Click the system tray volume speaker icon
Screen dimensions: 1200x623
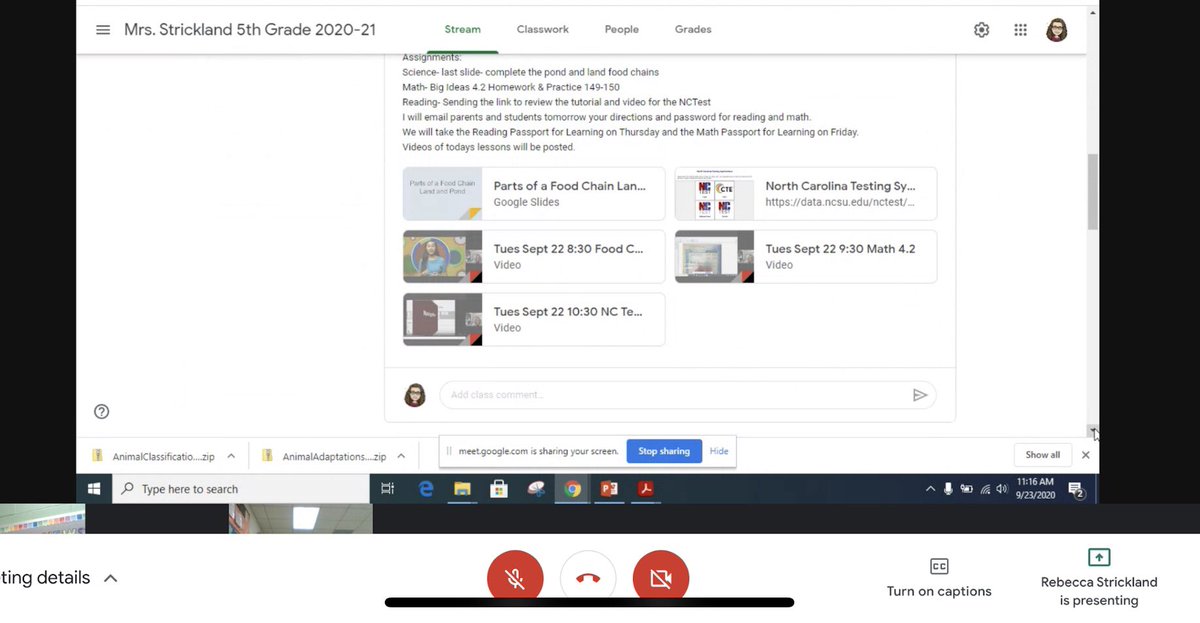[1002, 489]
